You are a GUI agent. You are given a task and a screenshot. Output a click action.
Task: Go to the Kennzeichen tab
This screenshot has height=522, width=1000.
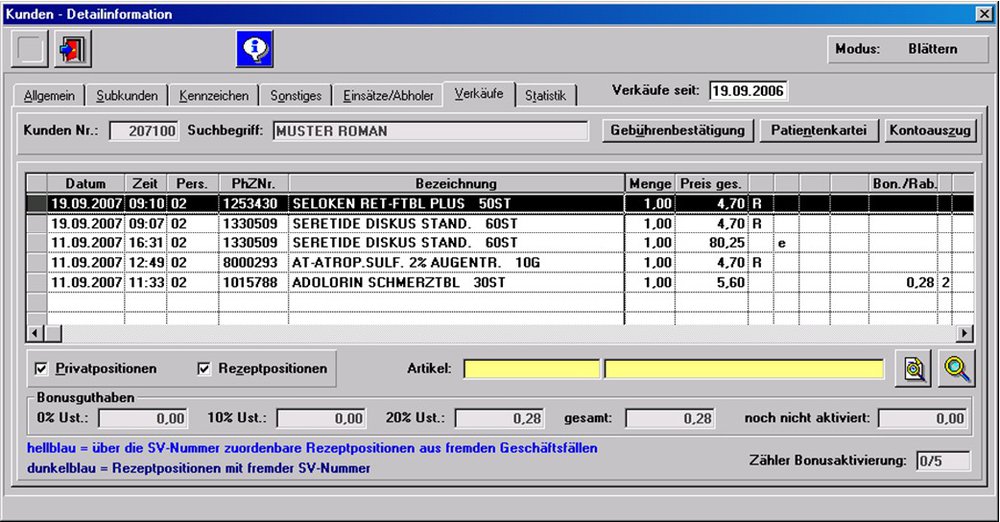(x=214, y=96)
